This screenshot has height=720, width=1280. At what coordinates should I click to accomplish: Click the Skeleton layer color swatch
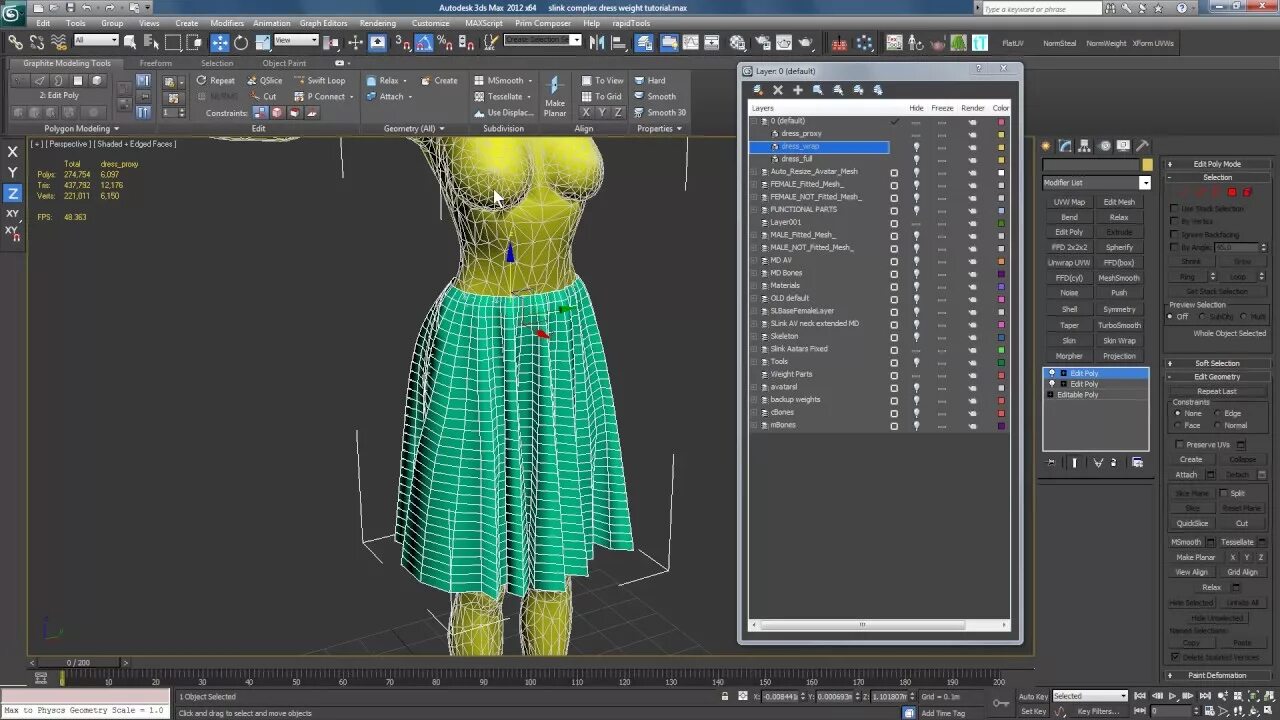[1001, 337]
